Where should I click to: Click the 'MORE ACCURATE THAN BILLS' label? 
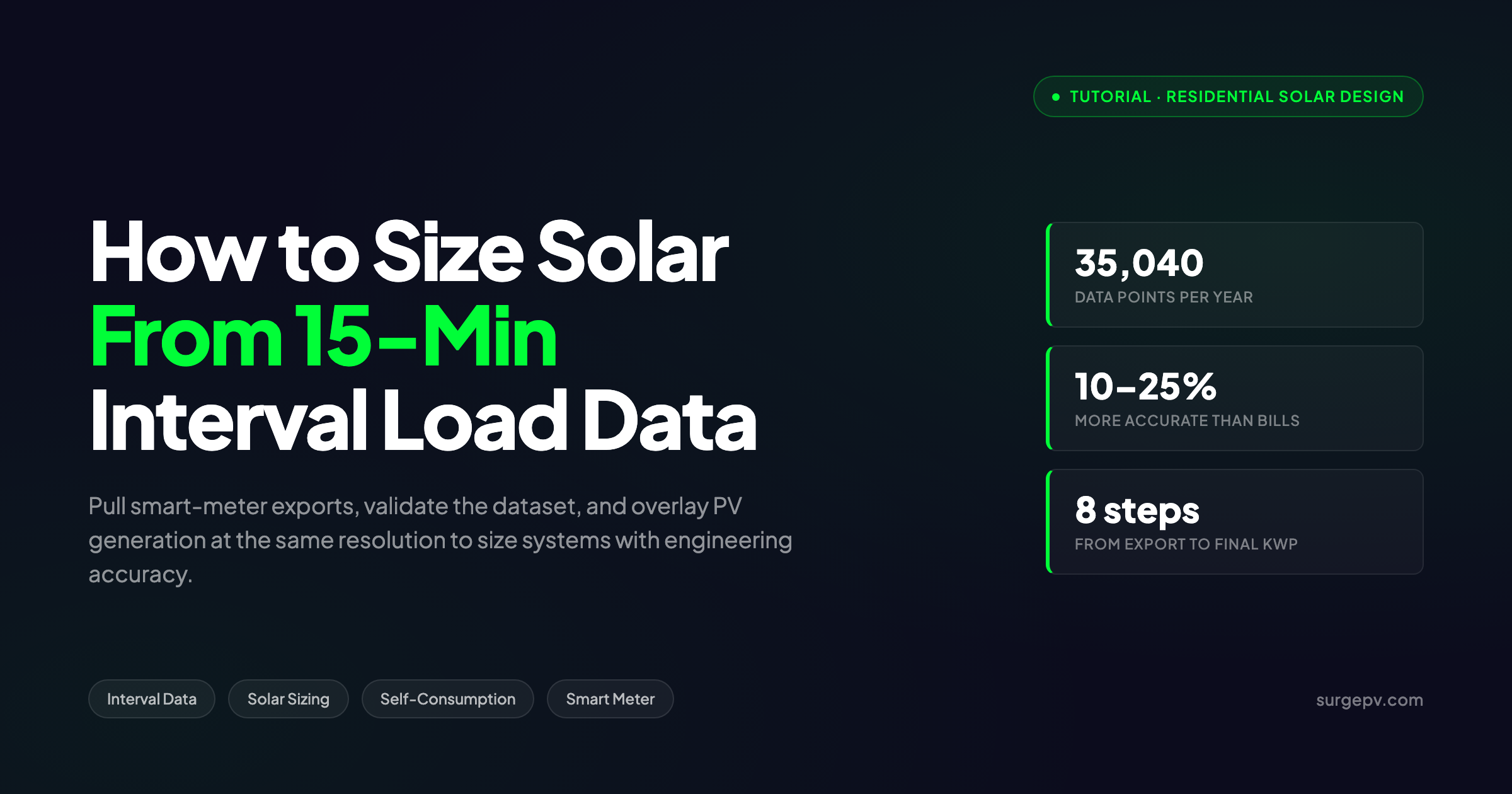pyautogui.click(x=1187, y=421)
